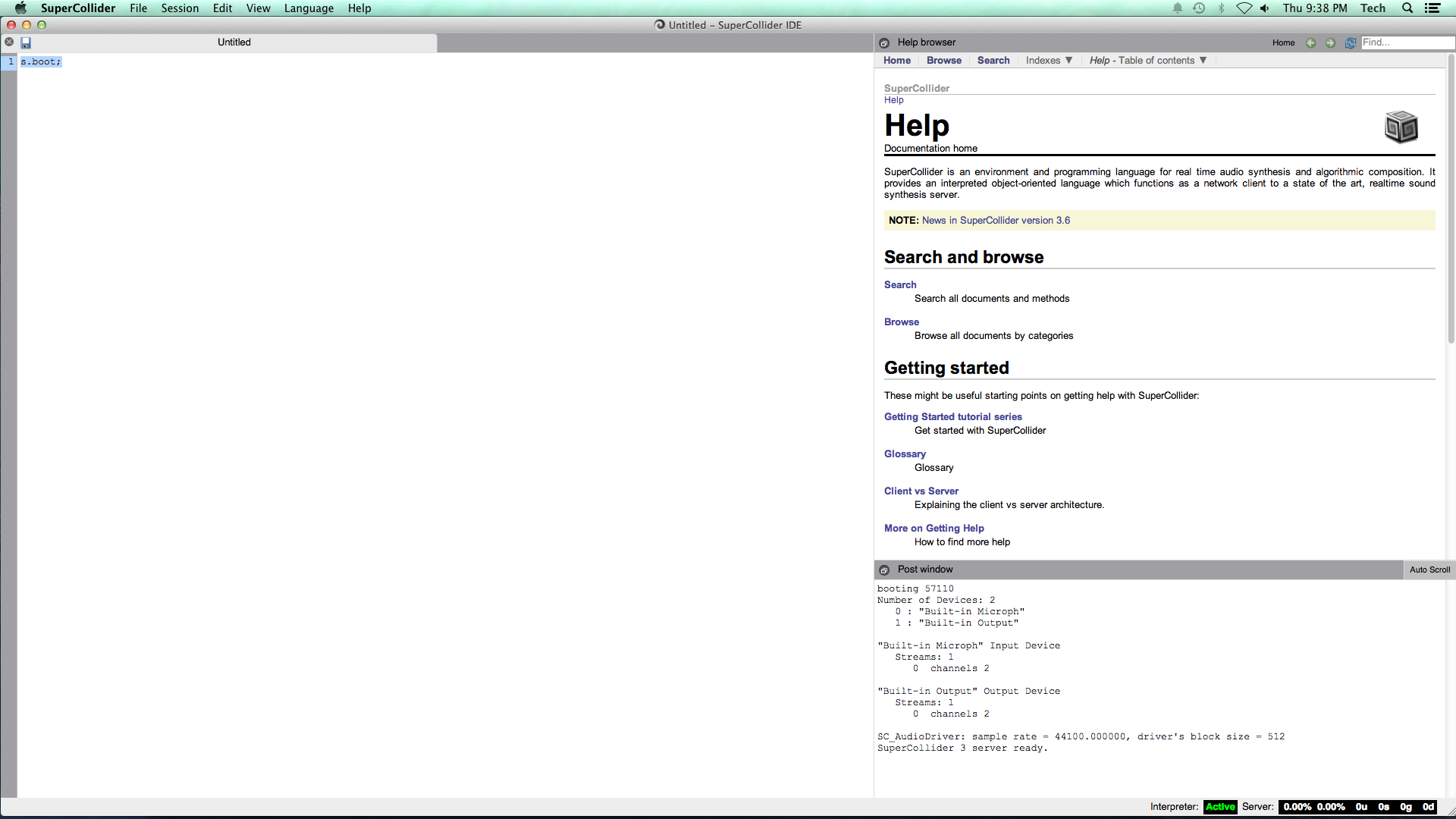Open the Edit menu
The width and height of the screenshot is (1456, 819).
pyautogui.click(x=222, y=8)
